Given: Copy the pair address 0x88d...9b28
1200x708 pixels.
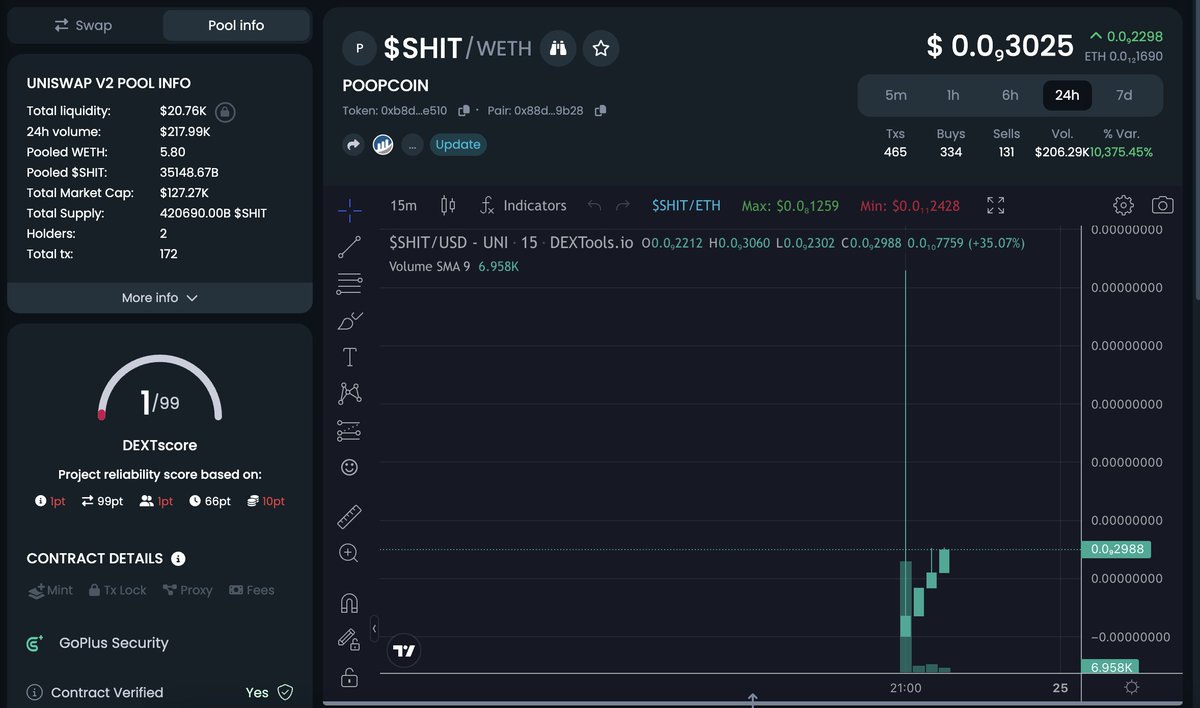Looking at the screenshot, I should 600,111.
